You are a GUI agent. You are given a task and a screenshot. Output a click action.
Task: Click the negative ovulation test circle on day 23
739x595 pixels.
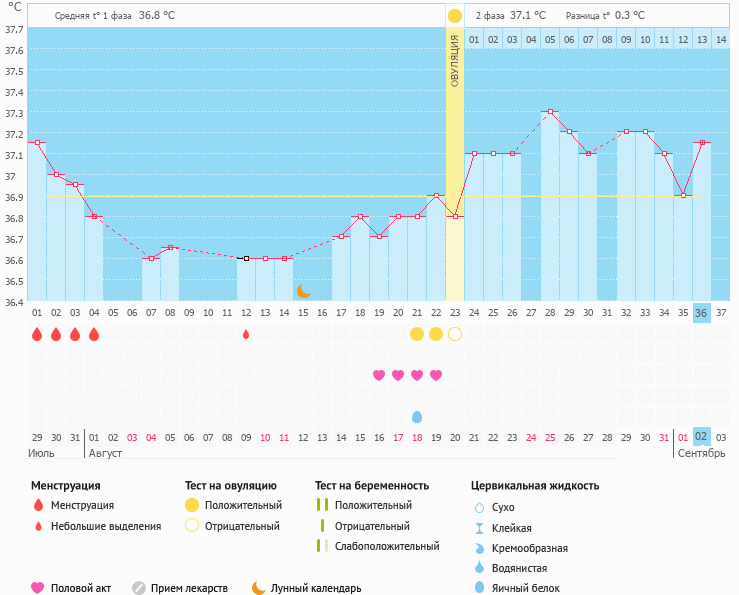point(455,334)
